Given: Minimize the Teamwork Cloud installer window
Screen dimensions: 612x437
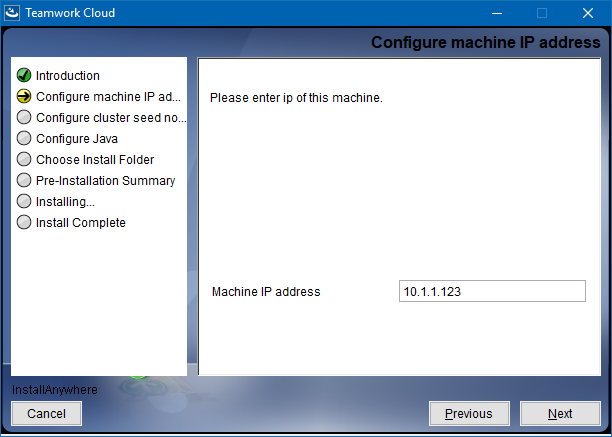Looking at the screenshot, I should tap(497, 13).
